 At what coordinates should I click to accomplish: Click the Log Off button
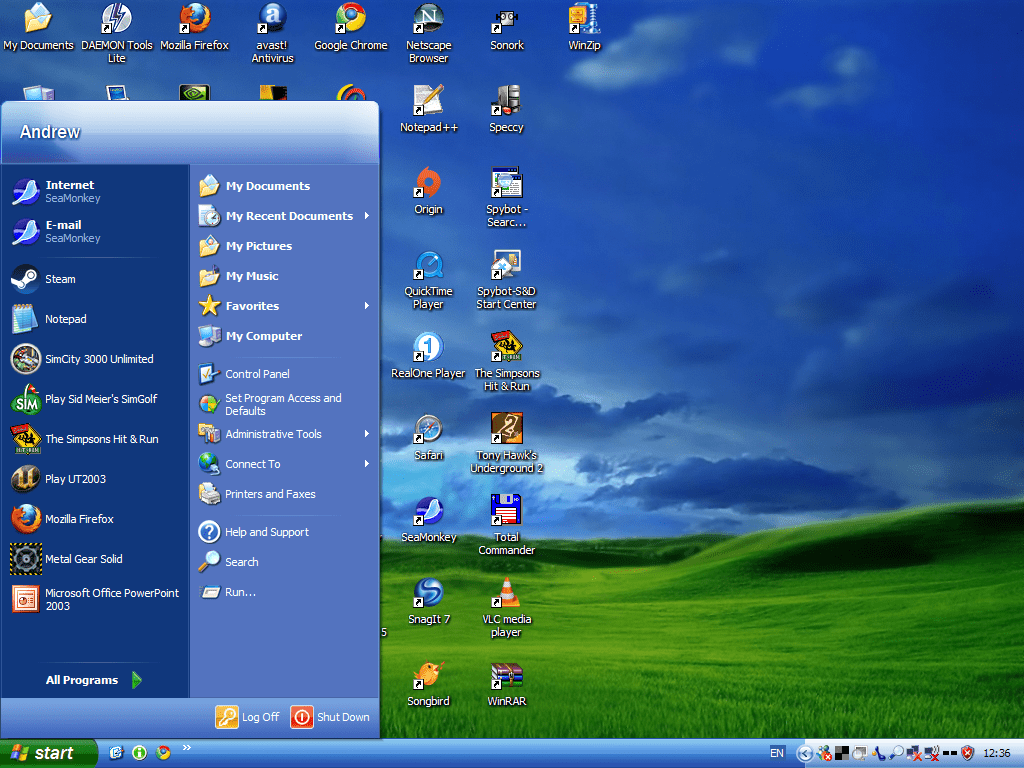click(248, 717)
